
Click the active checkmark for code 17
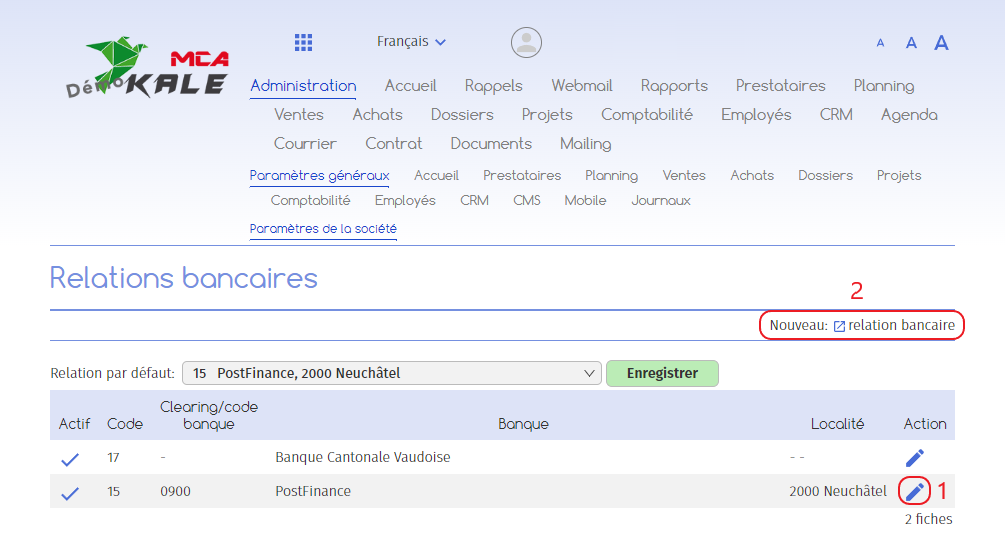click(x=70, y=459)
